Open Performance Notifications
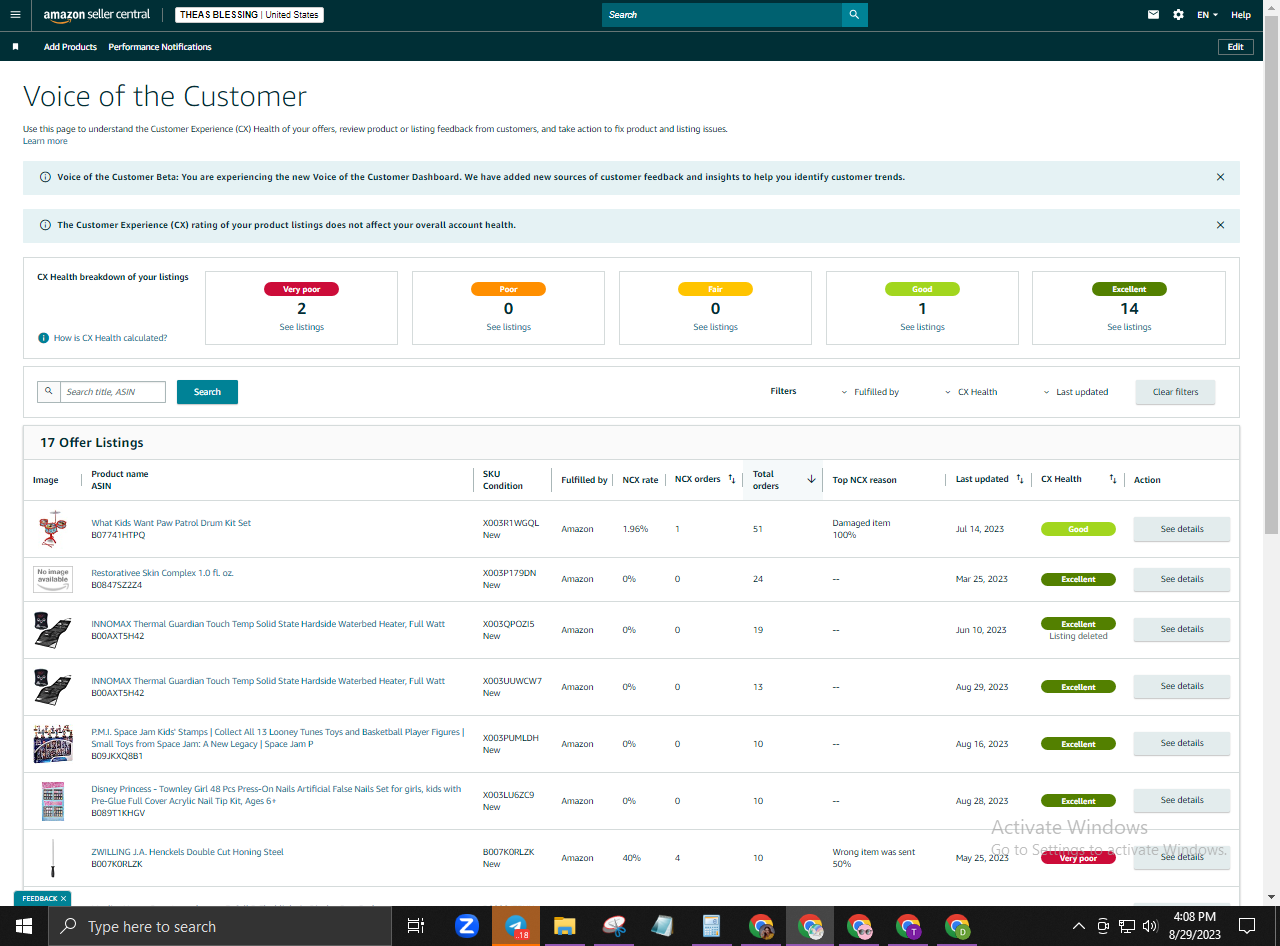This screenshot has width=1280, height=946. point(160,47)
